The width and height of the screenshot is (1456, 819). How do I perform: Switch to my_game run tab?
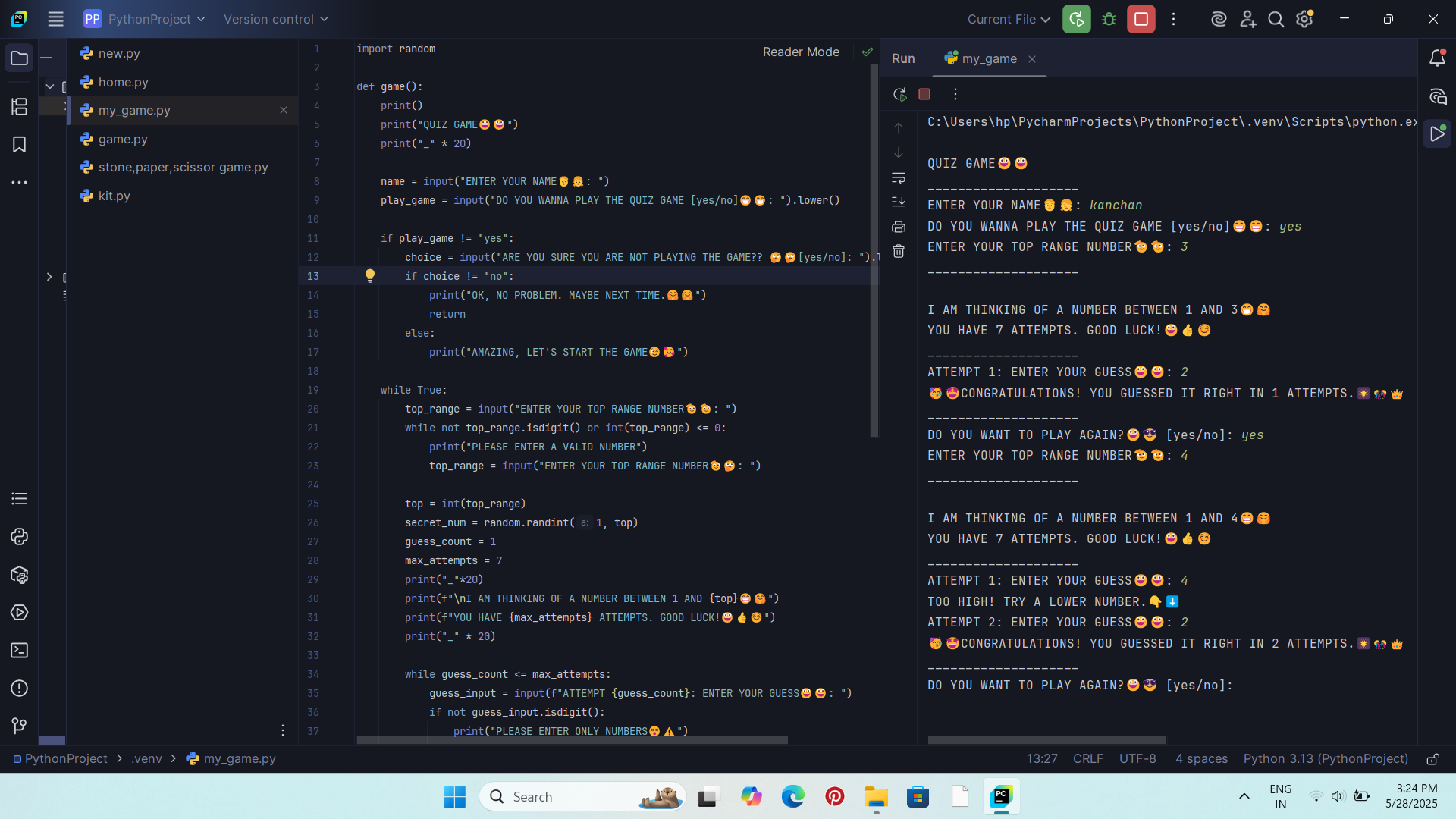989,58
